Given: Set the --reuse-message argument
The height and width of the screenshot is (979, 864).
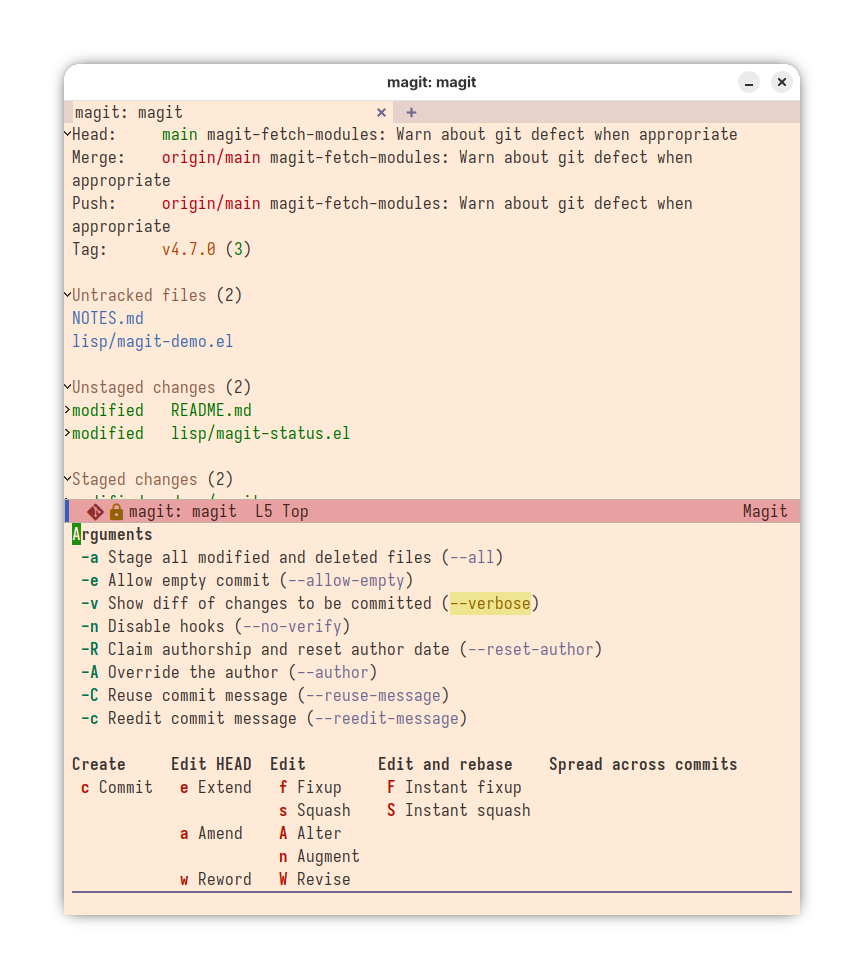Looking at the screenshot, I should [265, 696].
